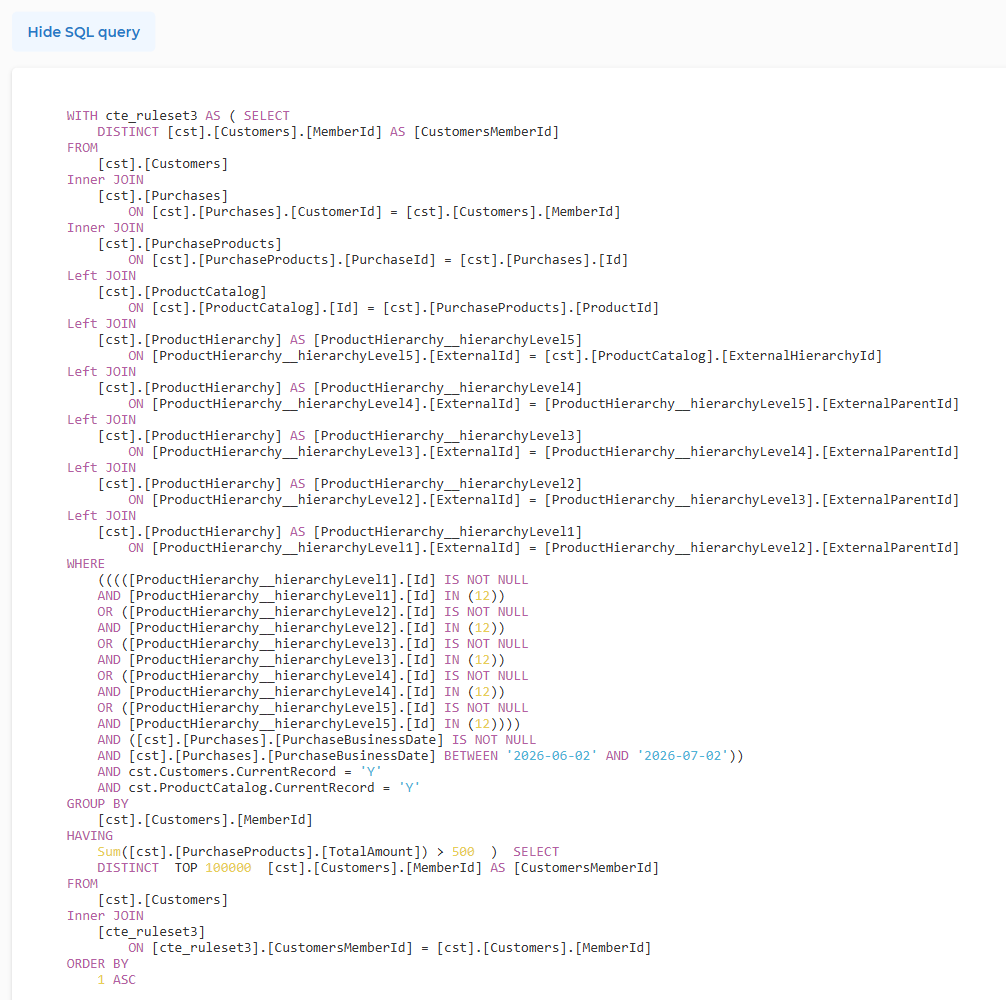1006x1000 pixels.
Task: Click "[ProductHierarchy__hierarchyLevel1].[ExternalId]"
Action: 336,548
